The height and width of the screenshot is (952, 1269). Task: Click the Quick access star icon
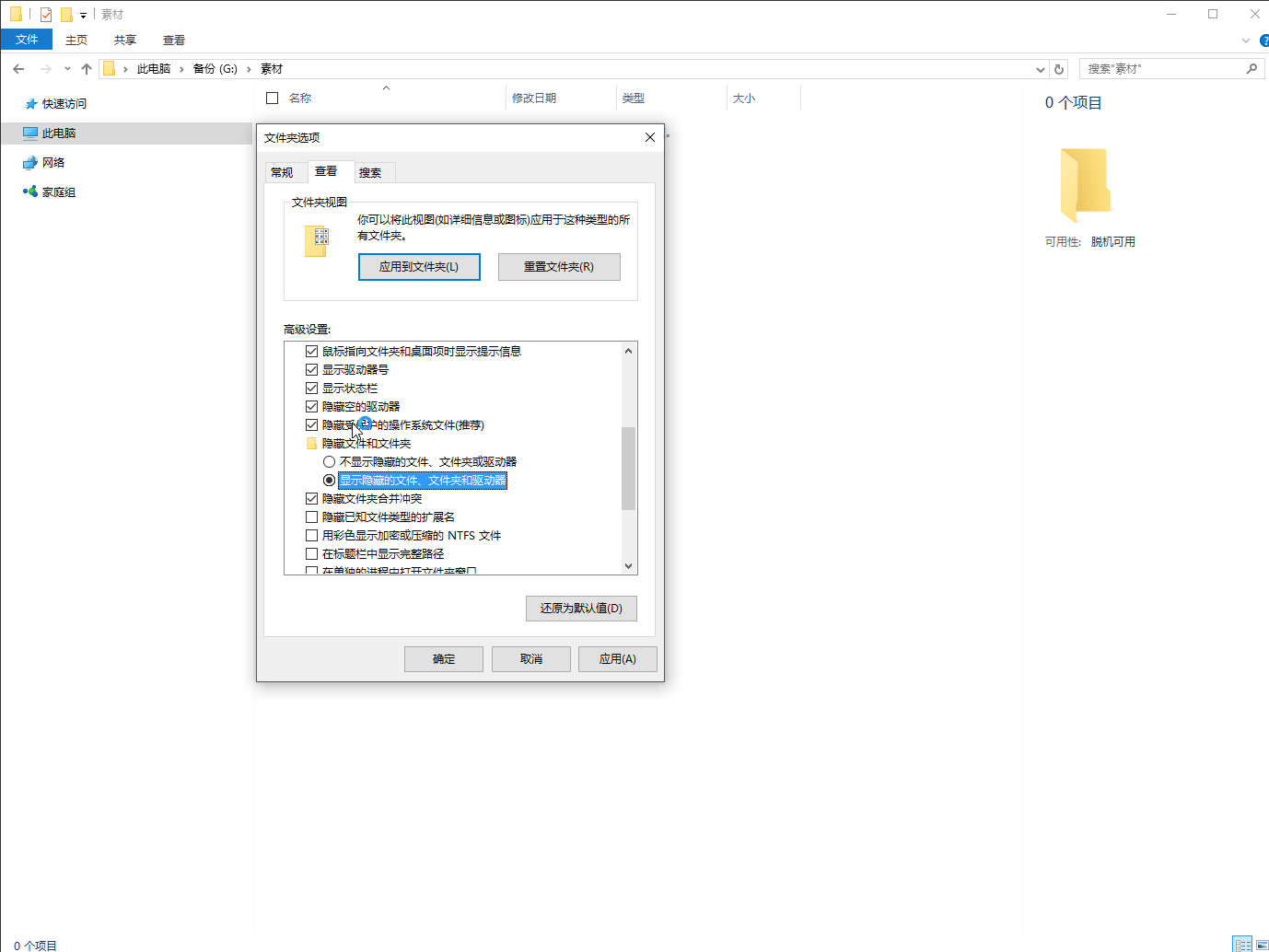(31, 104)
